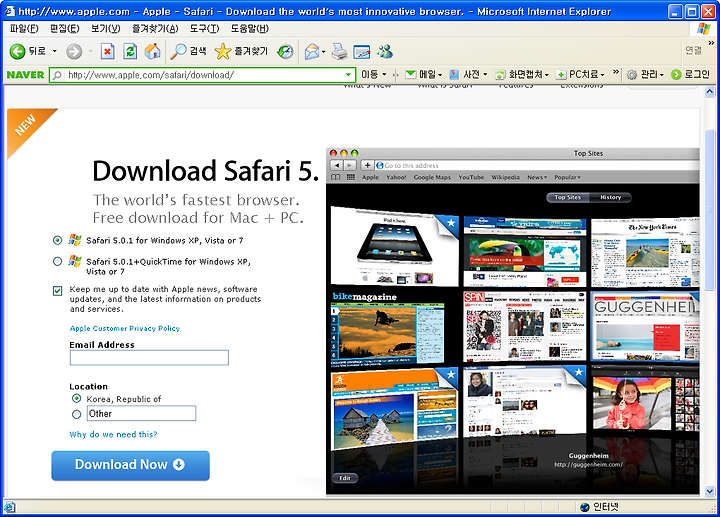Open the History clock icon

coord(285,51)
